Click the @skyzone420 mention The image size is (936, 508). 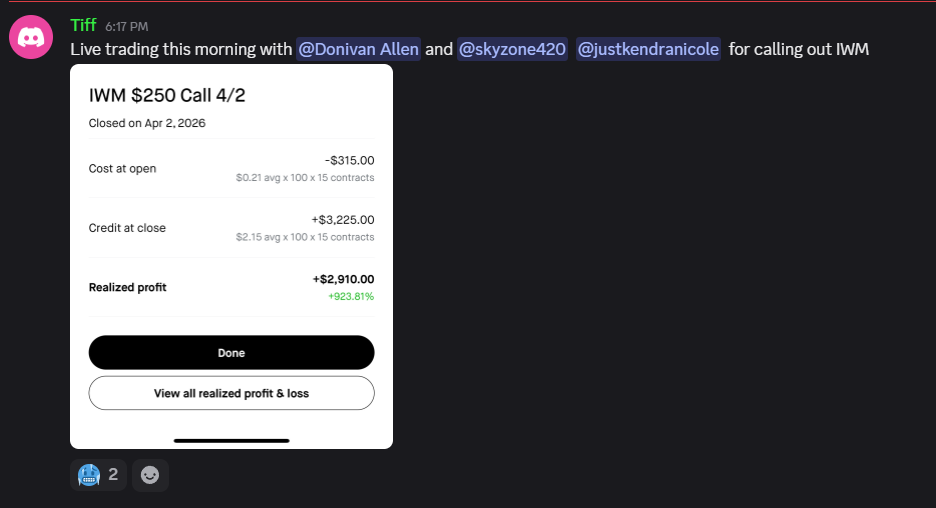(x=512, y=49)
